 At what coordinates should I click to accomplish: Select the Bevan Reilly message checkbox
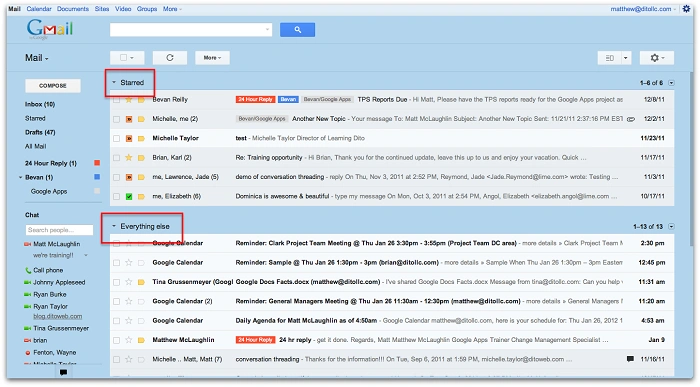coord(117,100)
